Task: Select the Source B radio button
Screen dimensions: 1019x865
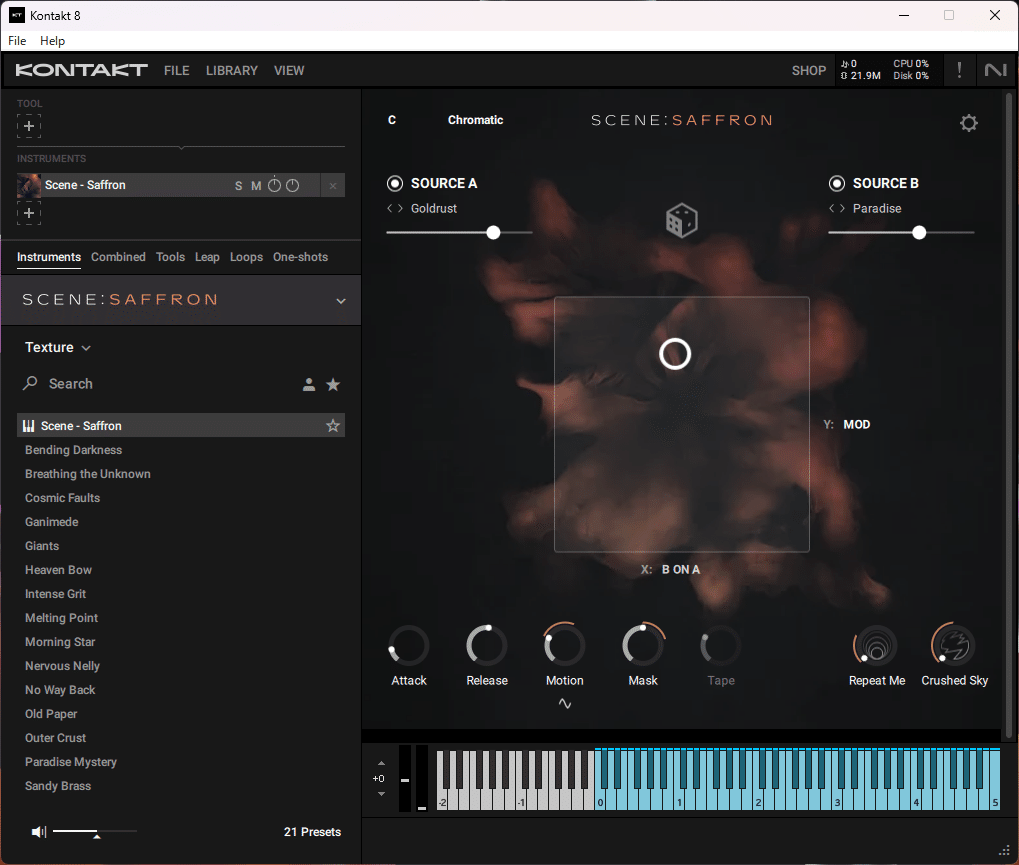Action: tap(836, 183)
